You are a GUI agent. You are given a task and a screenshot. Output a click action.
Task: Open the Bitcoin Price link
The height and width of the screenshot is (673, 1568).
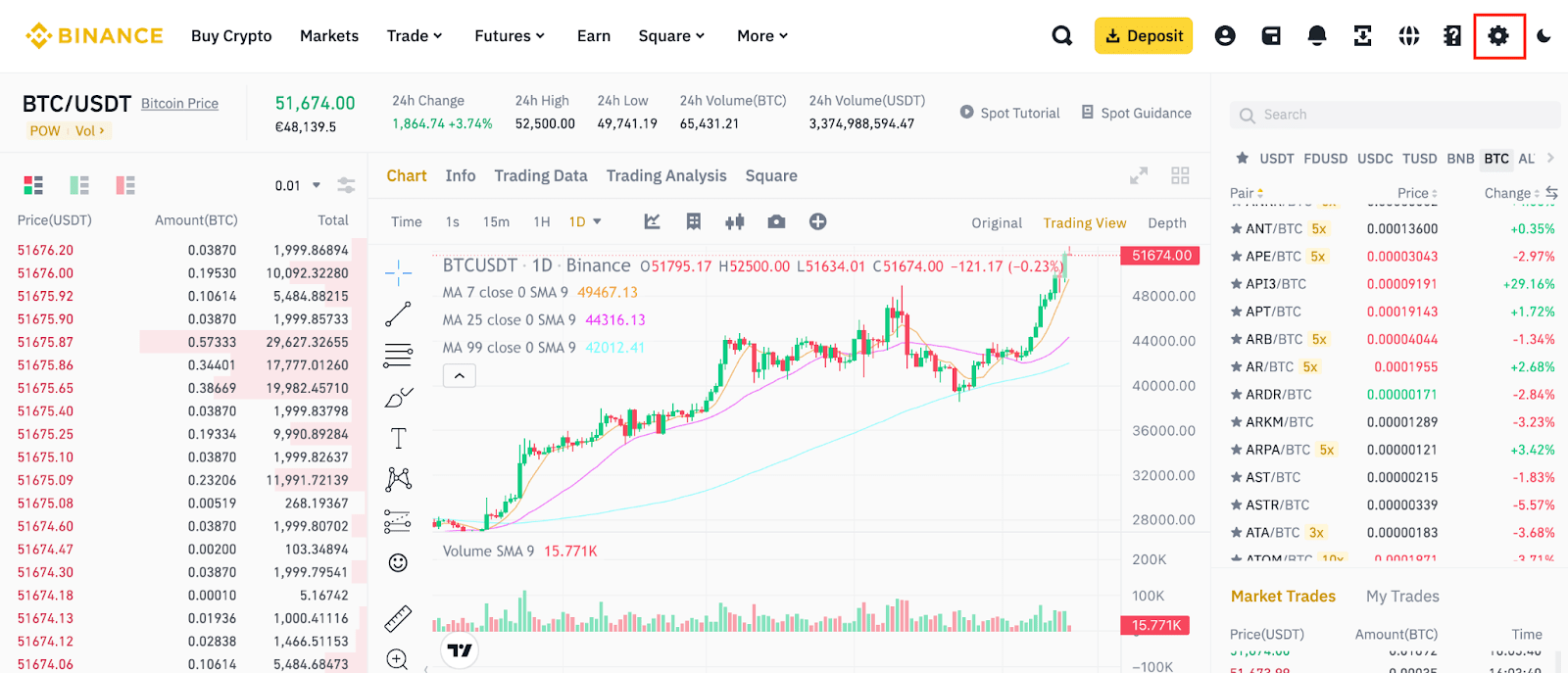pyautogui.click(x=179, y=104)
